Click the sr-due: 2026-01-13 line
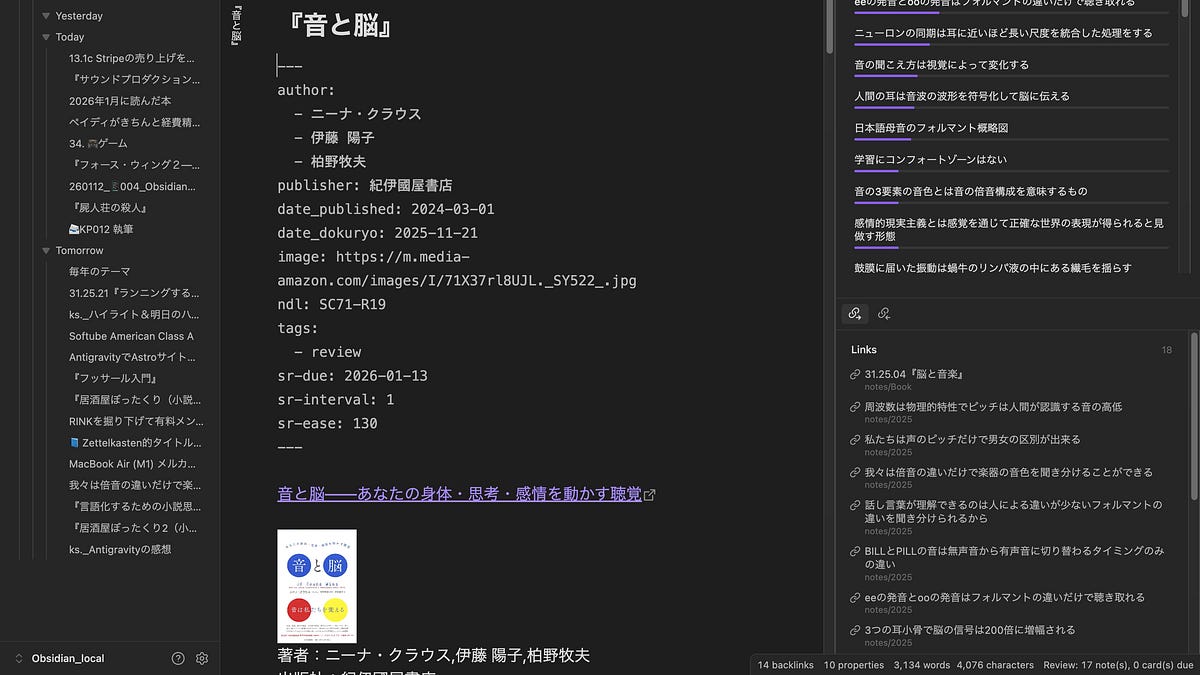1200x675 pixels. 352,375
